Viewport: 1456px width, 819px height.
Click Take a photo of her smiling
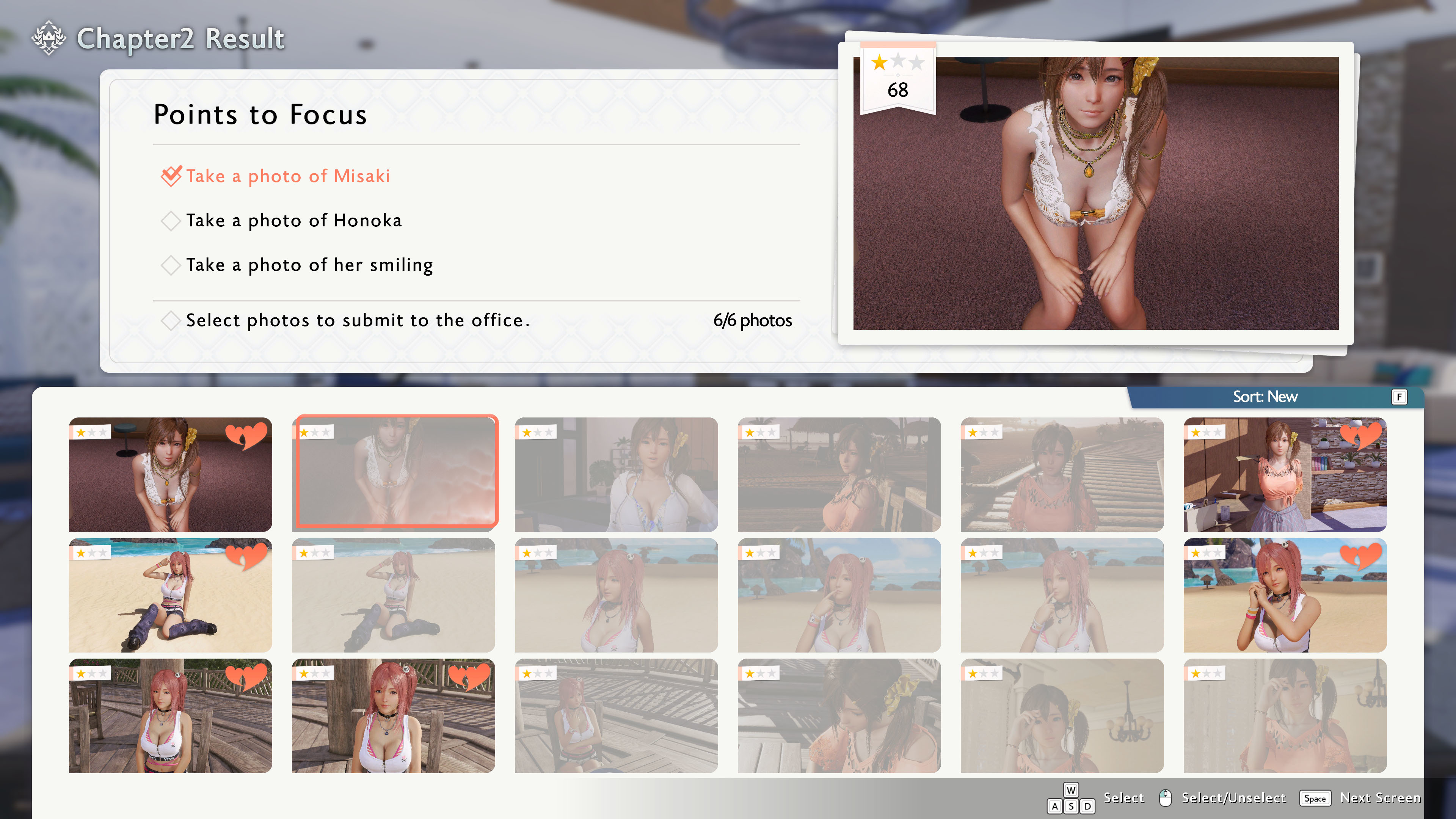[310, 265]
